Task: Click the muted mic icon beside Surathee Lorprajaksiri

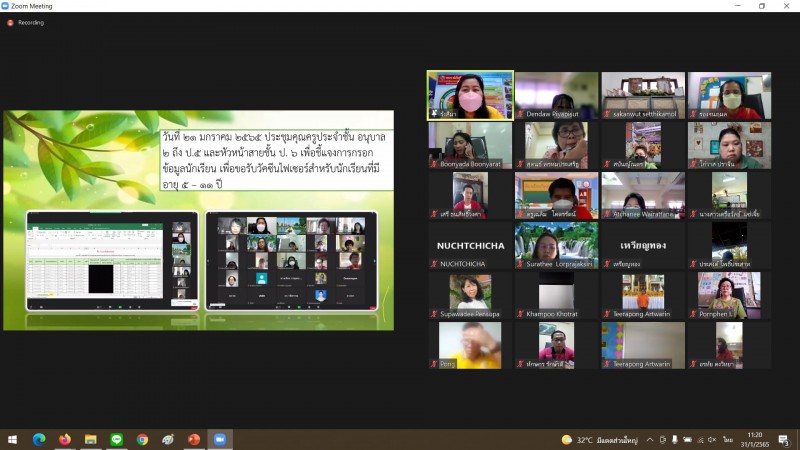Action: tap(520, 264)
